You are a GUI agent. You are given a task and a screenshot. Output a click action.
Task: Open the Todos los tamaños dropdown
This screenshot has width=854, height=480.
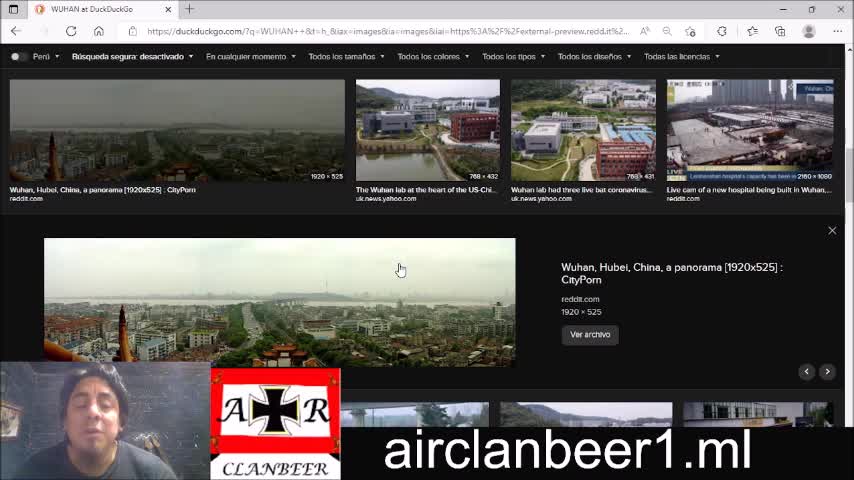point(346,57)
